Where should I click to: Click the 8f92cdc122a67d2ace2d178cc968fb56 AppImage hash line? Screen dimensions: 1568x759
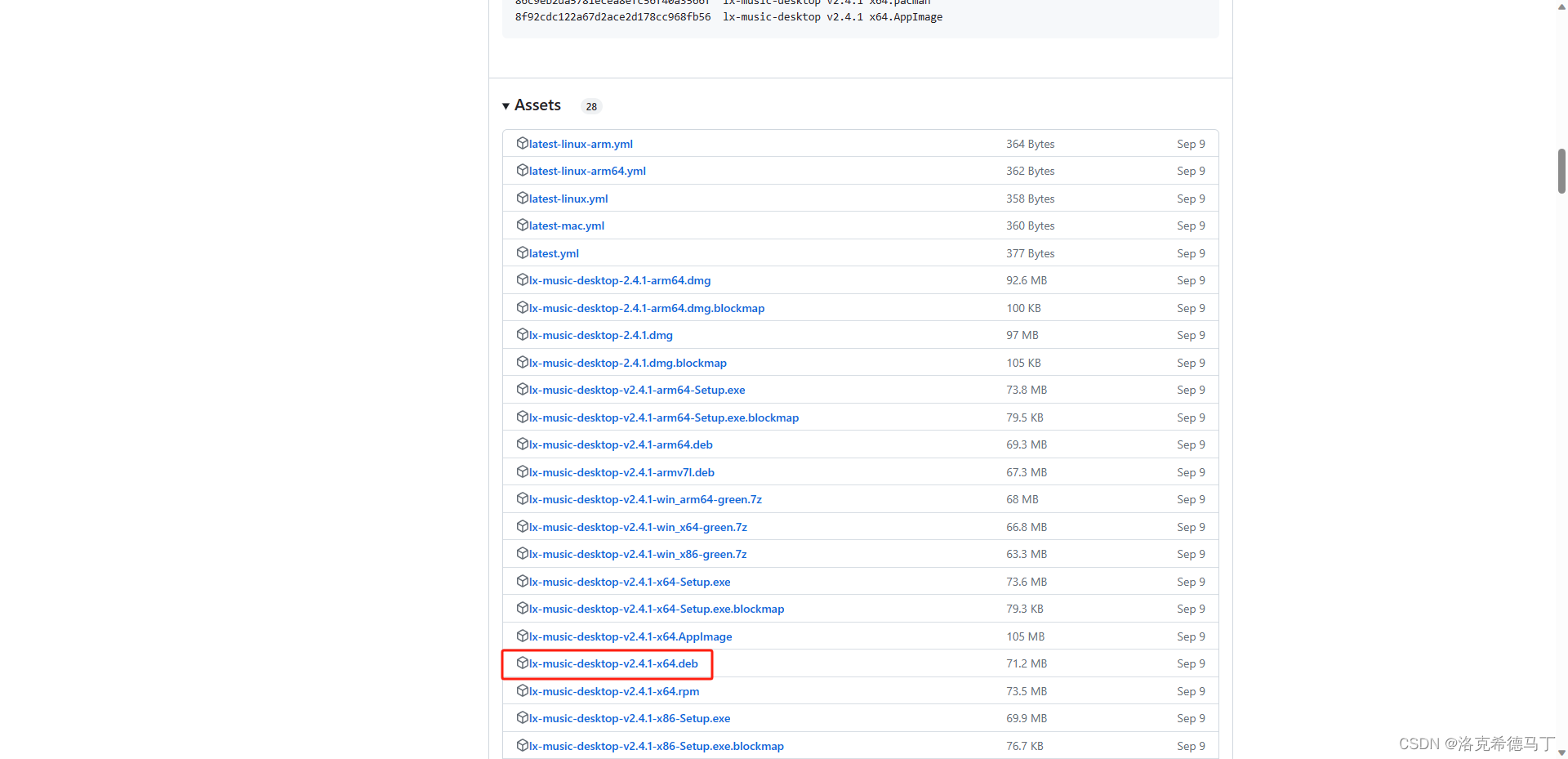[728, 17]
